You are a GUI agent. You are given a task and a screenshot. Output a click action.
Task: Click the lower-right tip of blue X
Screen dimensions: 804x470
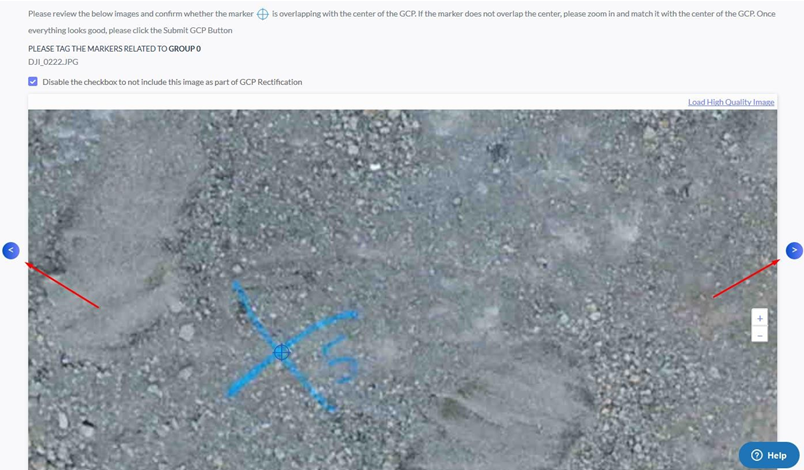click(332, 409)
